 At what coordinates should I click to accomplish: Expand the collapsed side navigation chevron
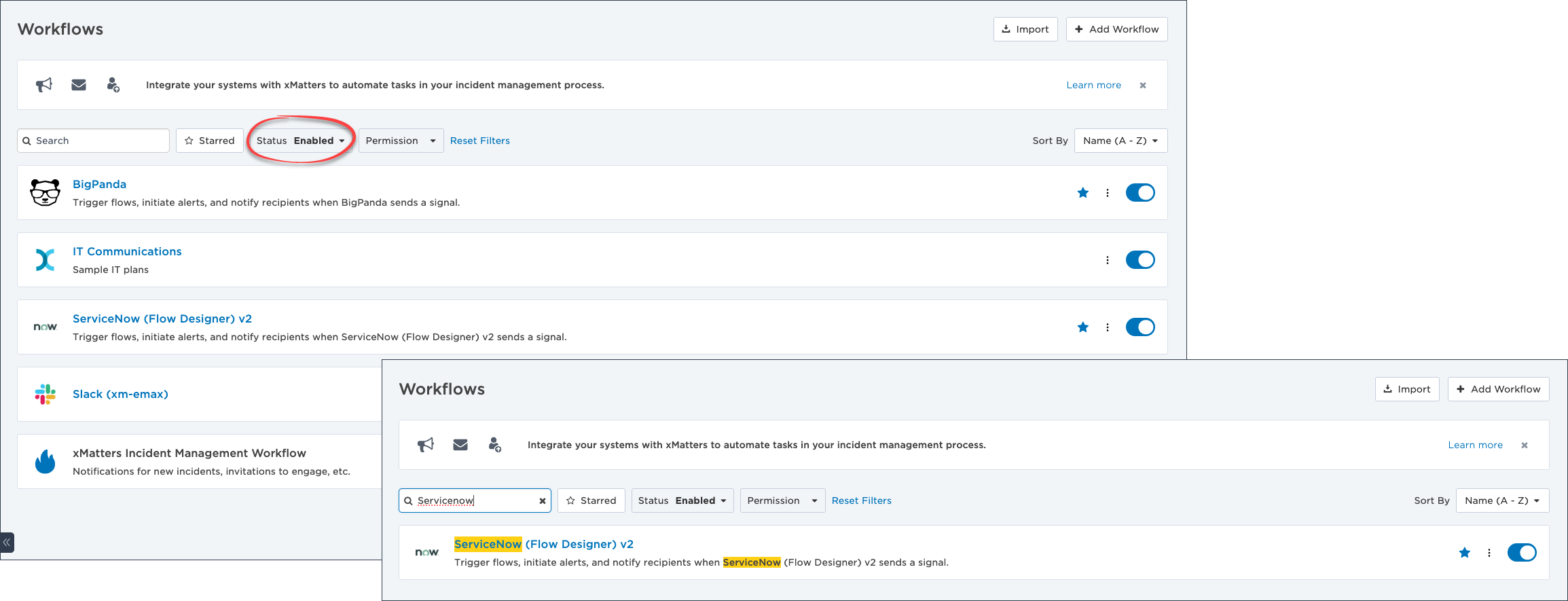pos(7,542)
